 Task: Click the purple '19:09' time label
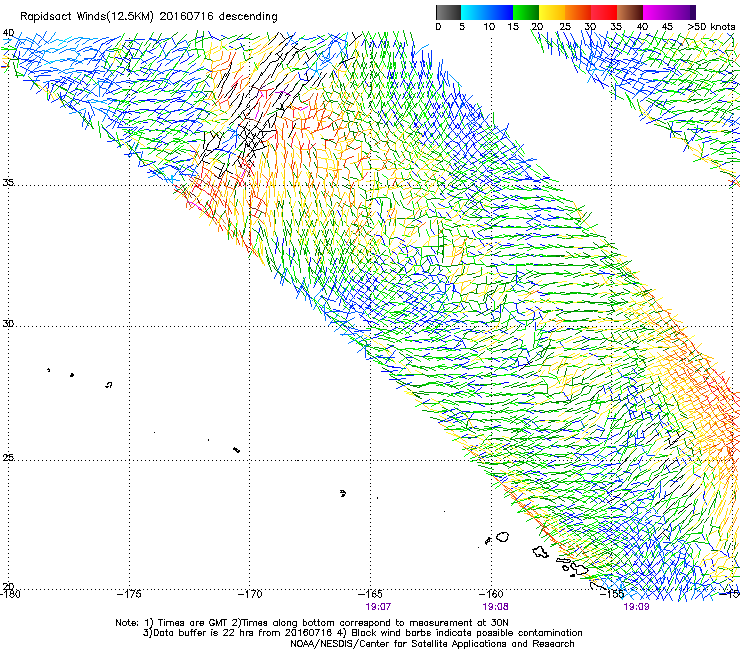coord(636,606)
